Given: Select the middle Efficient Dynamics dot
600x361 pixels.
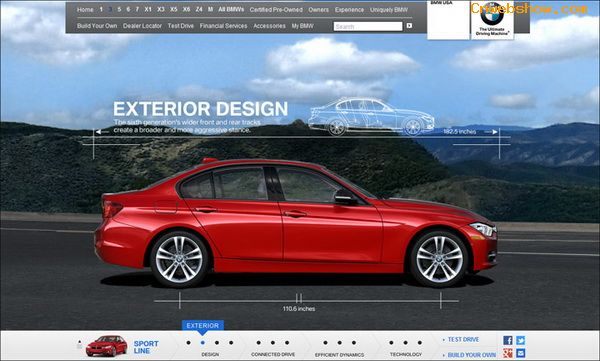Looking at the screenshot, I should (x=339, y=343).
